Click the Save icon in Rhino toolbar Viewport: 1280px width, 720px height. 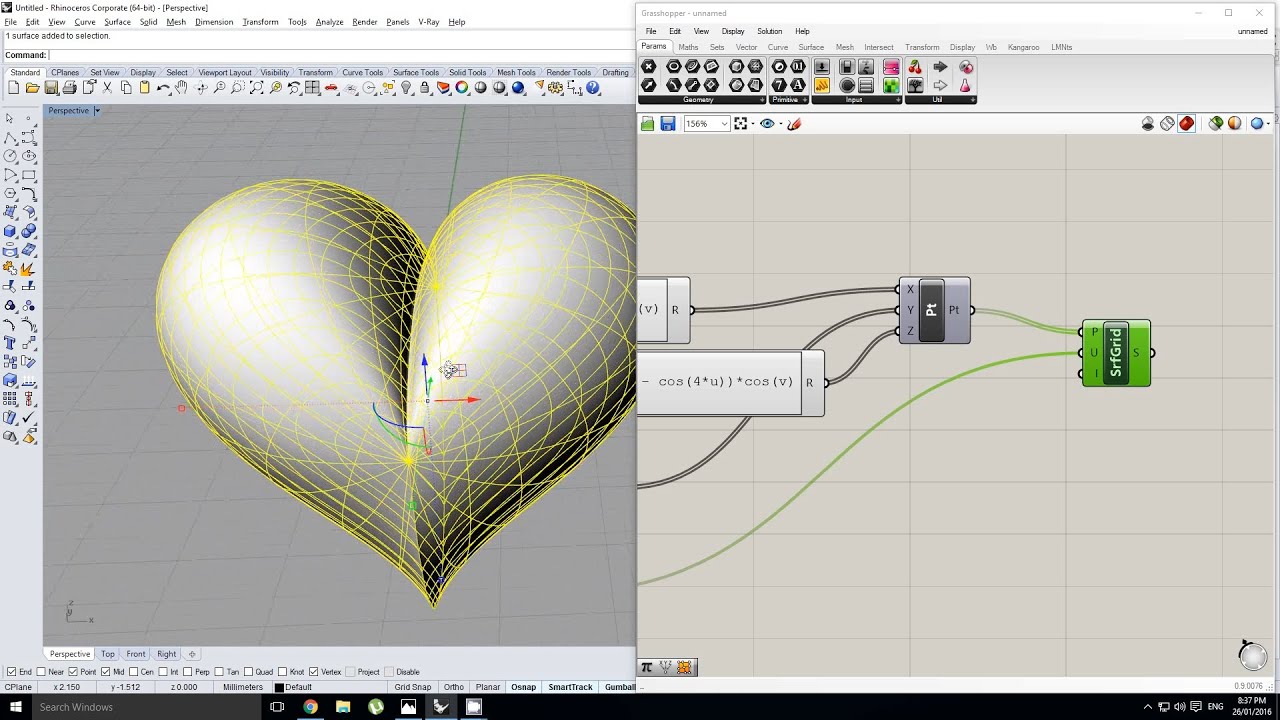[51, 88]
